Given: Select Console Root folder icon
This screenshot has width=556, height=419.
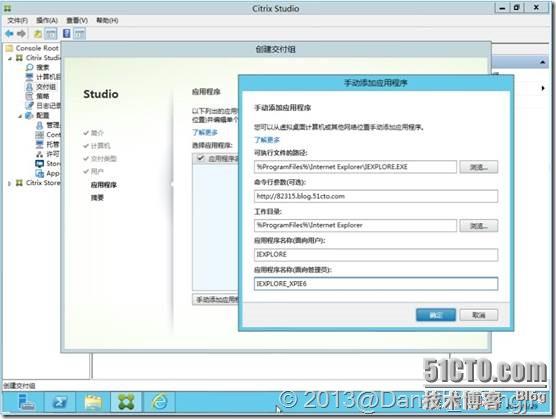Looking at the screenshot, I should tap(10, 48).
